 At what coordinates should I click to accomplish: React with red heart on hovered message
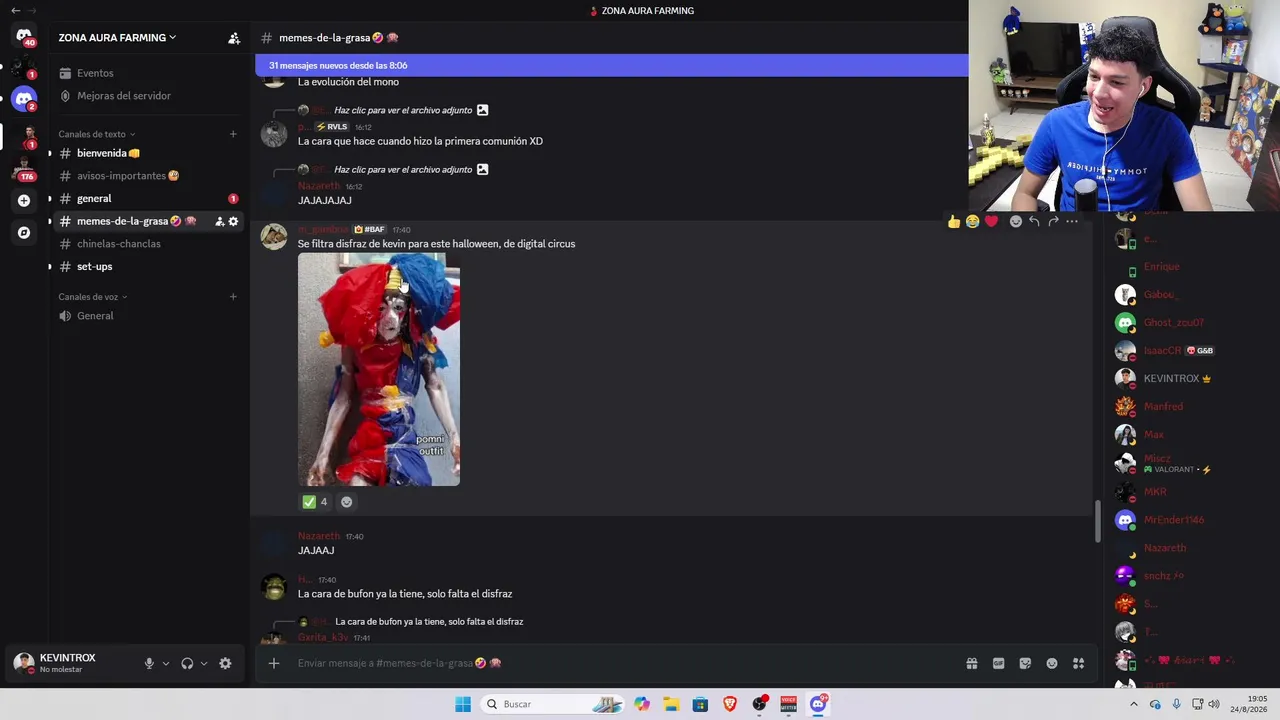coord(991,221)
